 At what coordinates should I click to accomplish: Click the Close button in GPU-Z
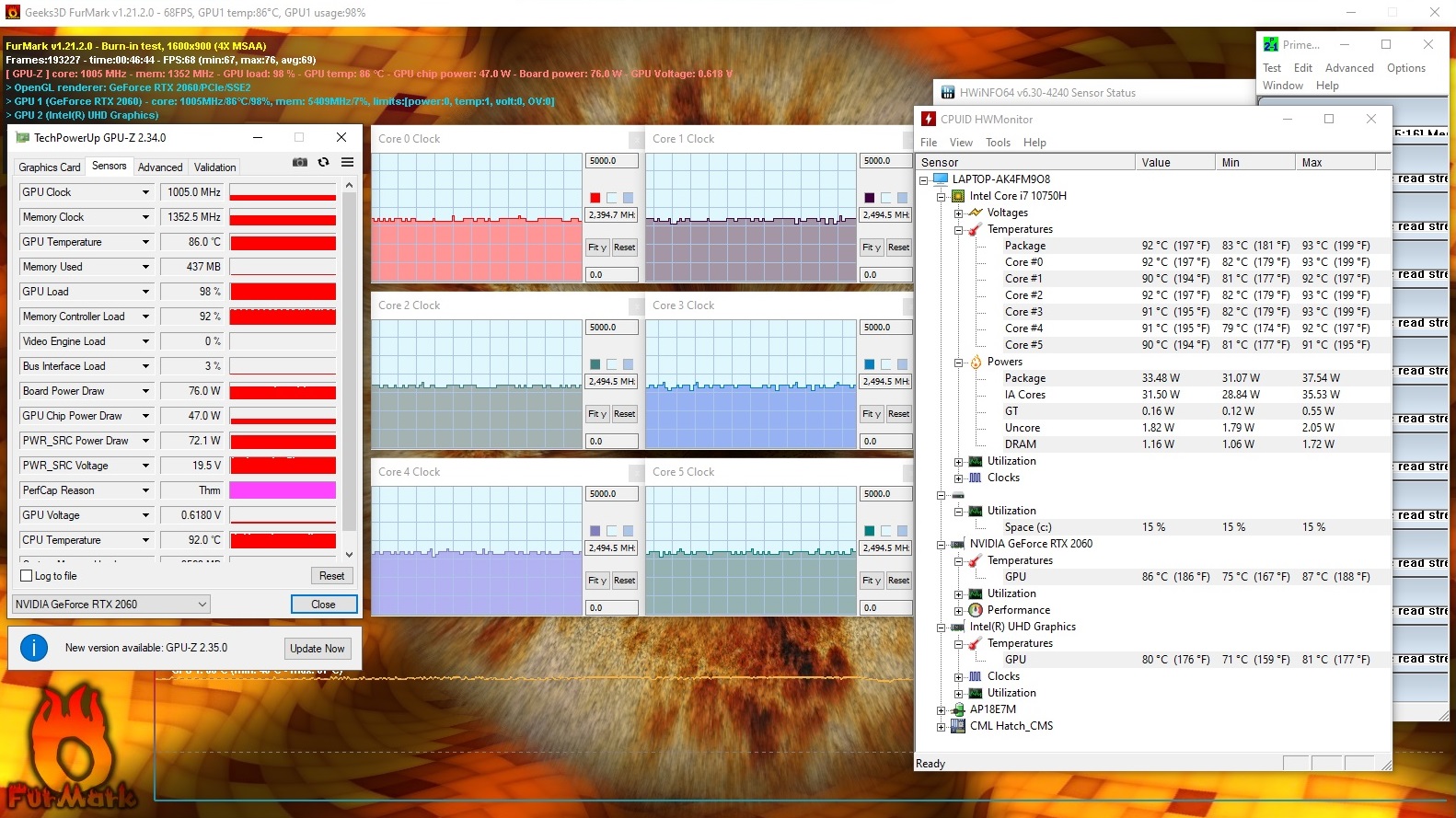tap(323, 605)
